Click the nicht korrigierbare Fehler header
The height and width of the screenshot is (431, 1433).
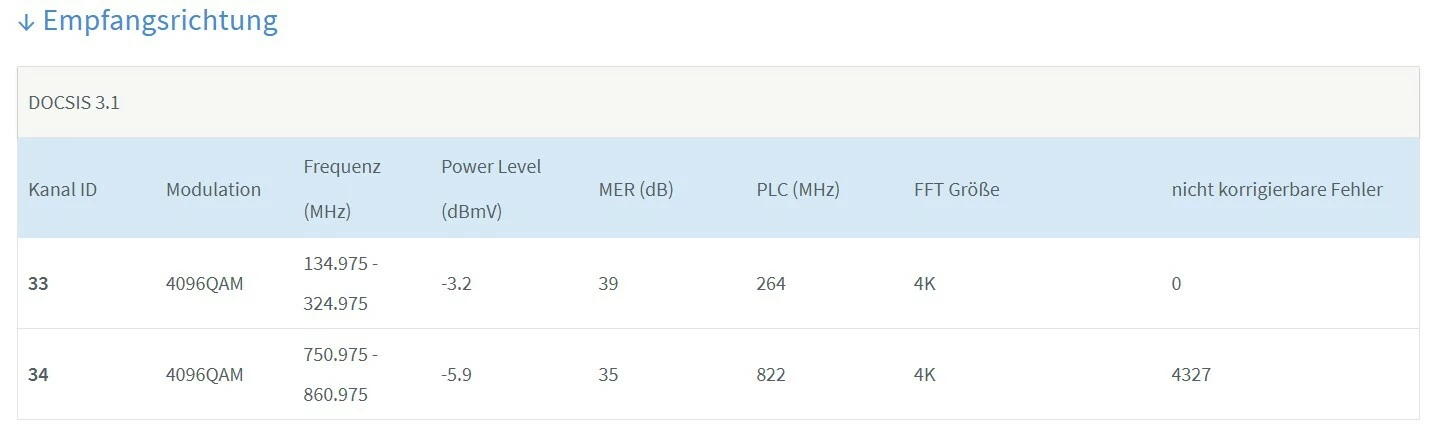tap(1276, 189)
